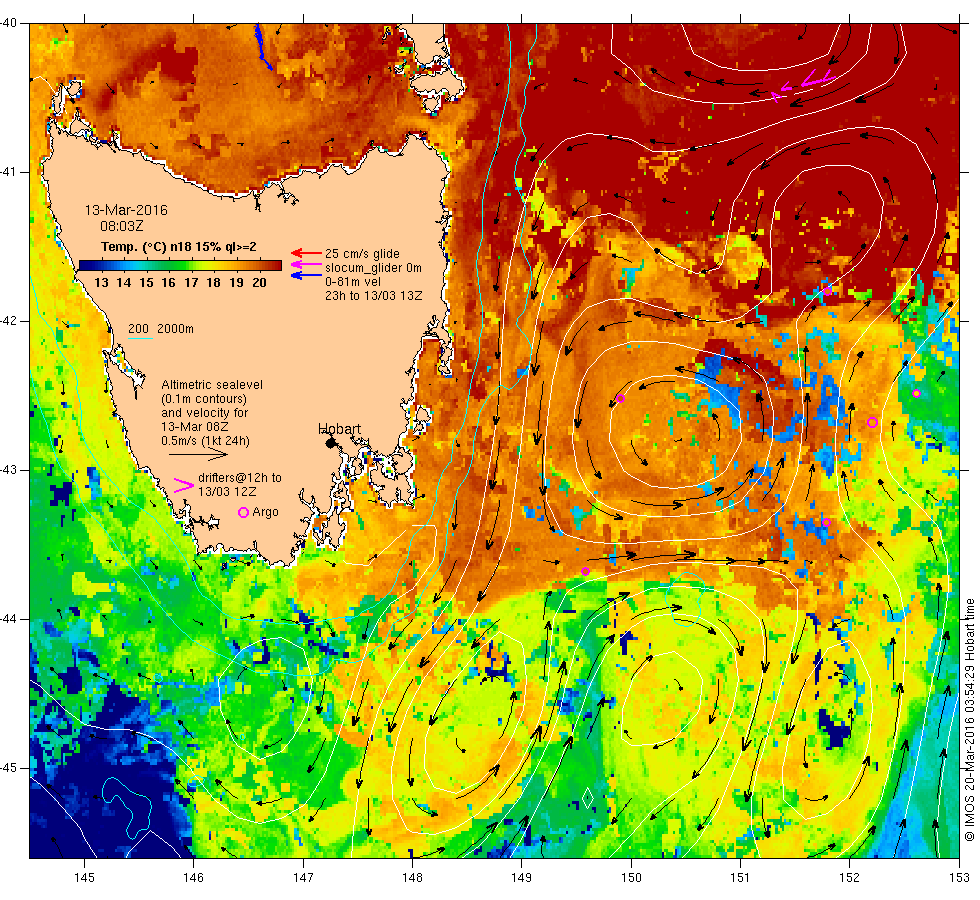Viewport: 980px width, 900px height.
Task: Click the -41 latitude axis label
Action: (8, 172)
